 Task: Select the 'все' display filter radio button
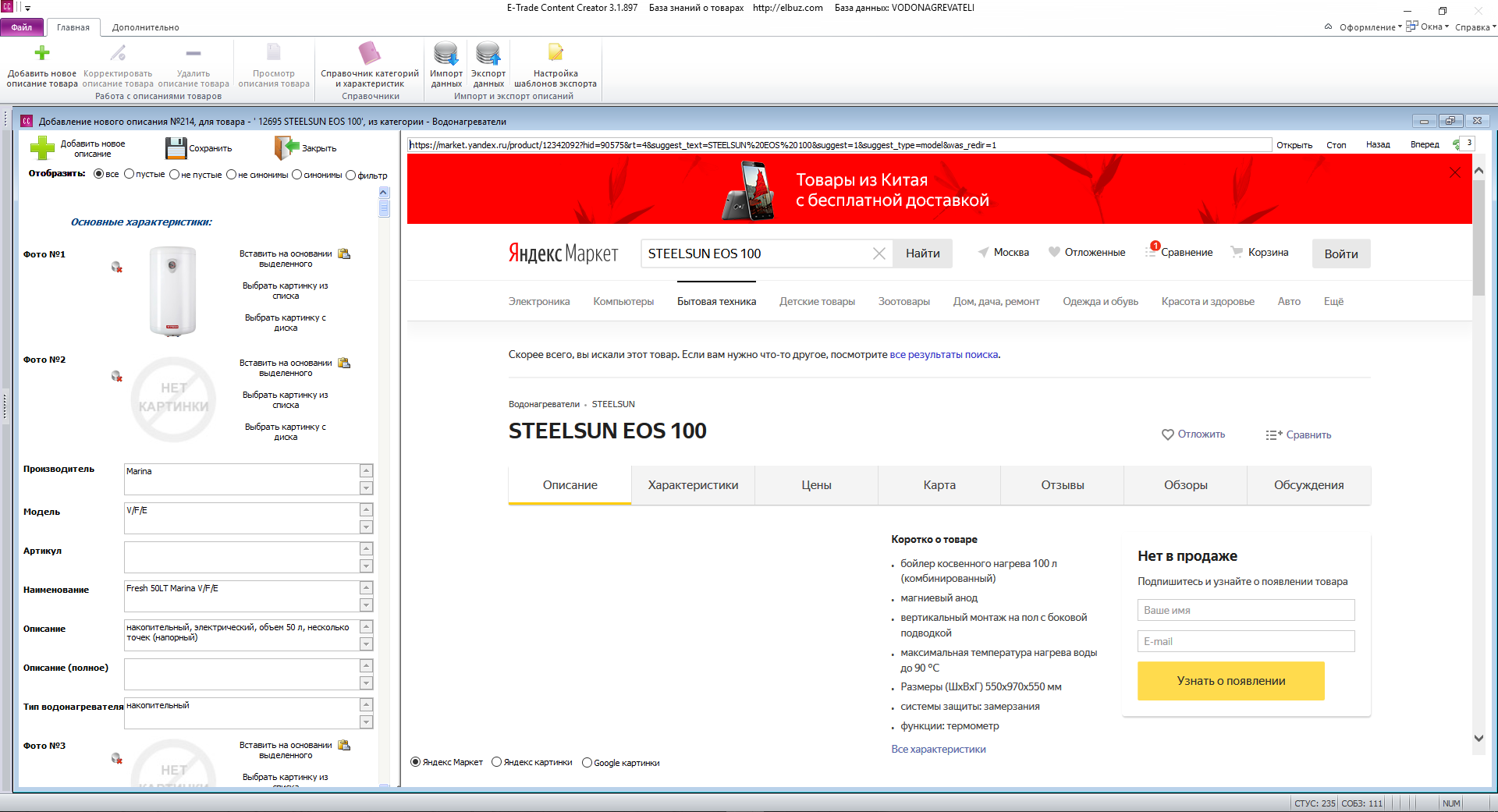[x=98, y=175]
